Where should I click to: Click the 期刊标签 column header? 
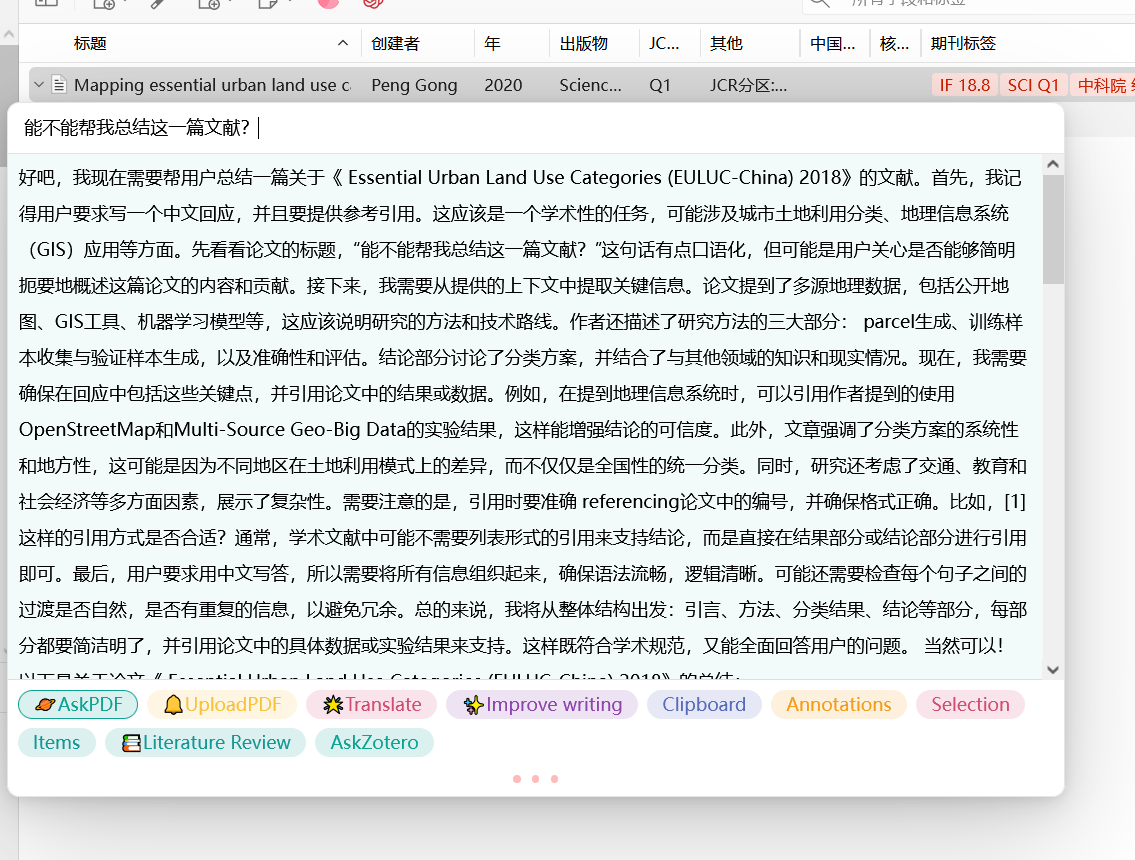(x=963, y=43)
